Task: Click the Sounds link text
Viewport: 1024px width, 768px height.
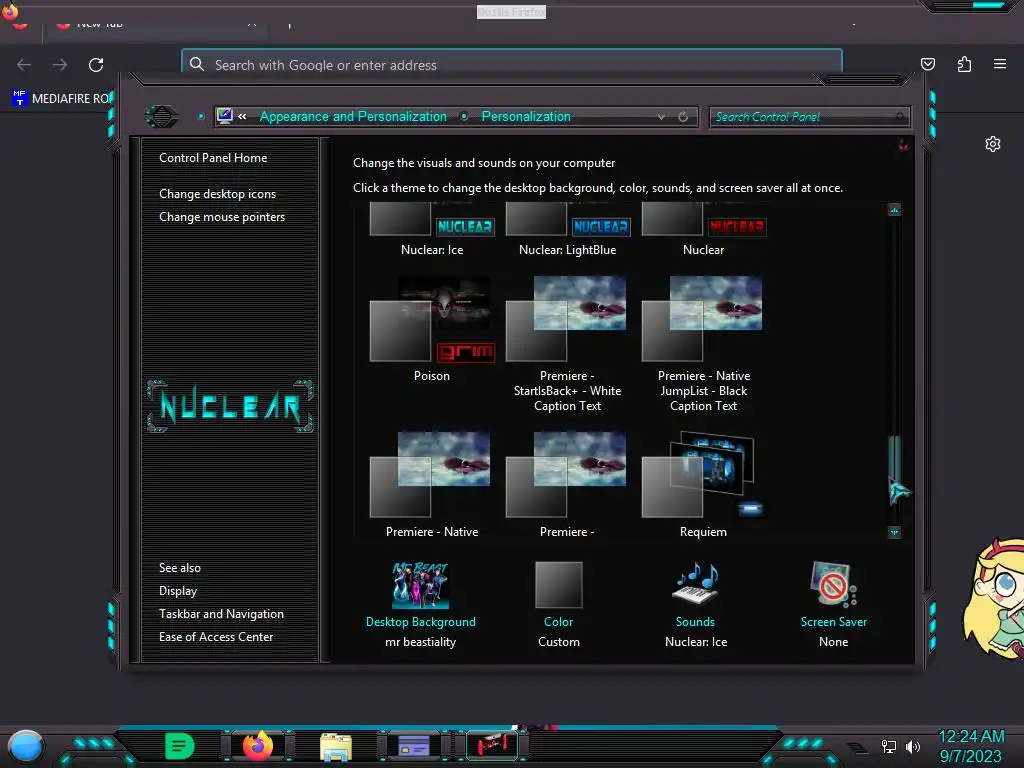Action: point(695,622)
